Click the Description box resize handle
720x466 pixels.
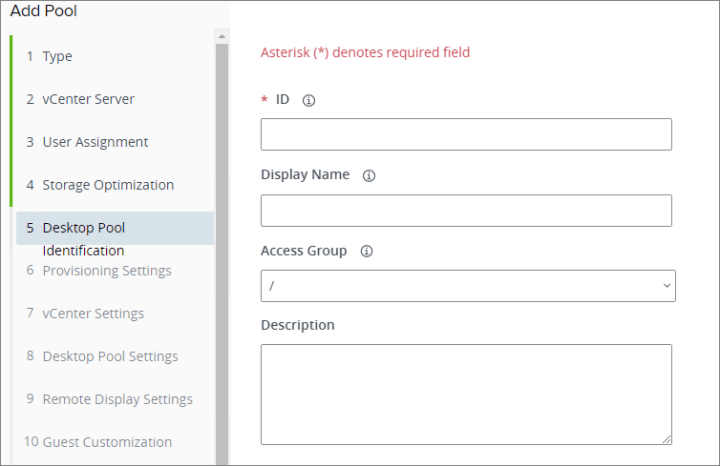tap(666, 438)
